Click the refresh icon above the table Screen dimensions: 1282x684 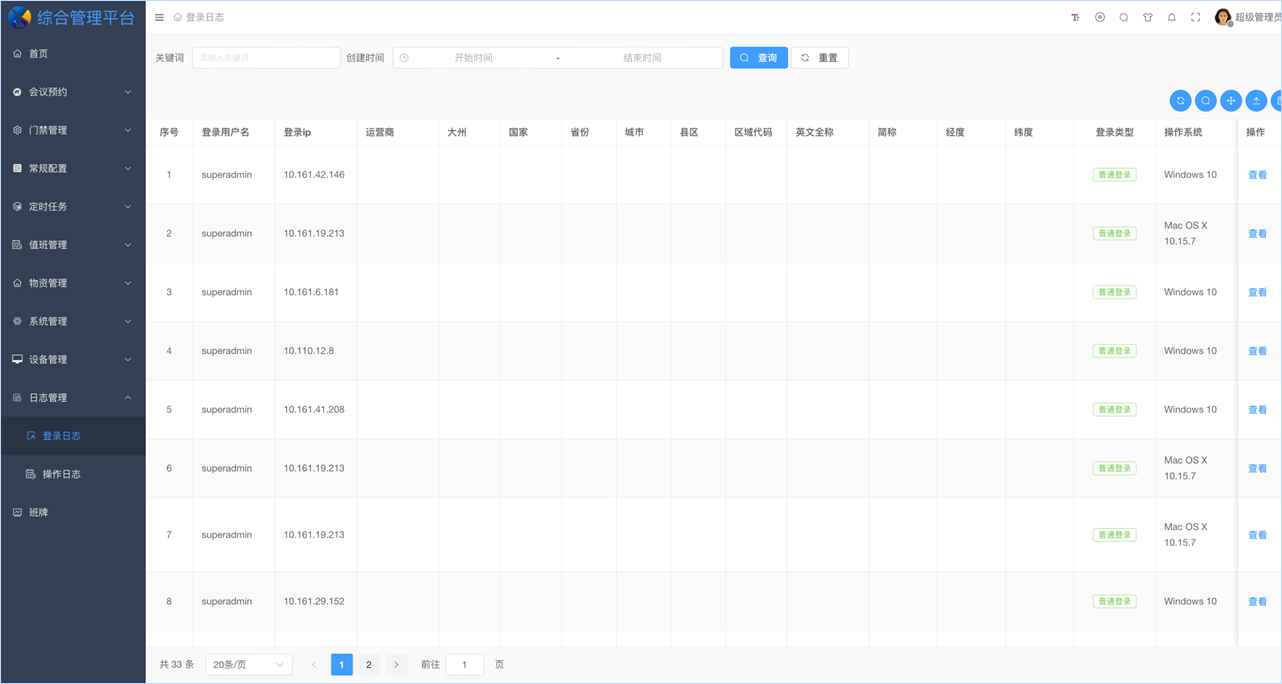[1180, 101]
